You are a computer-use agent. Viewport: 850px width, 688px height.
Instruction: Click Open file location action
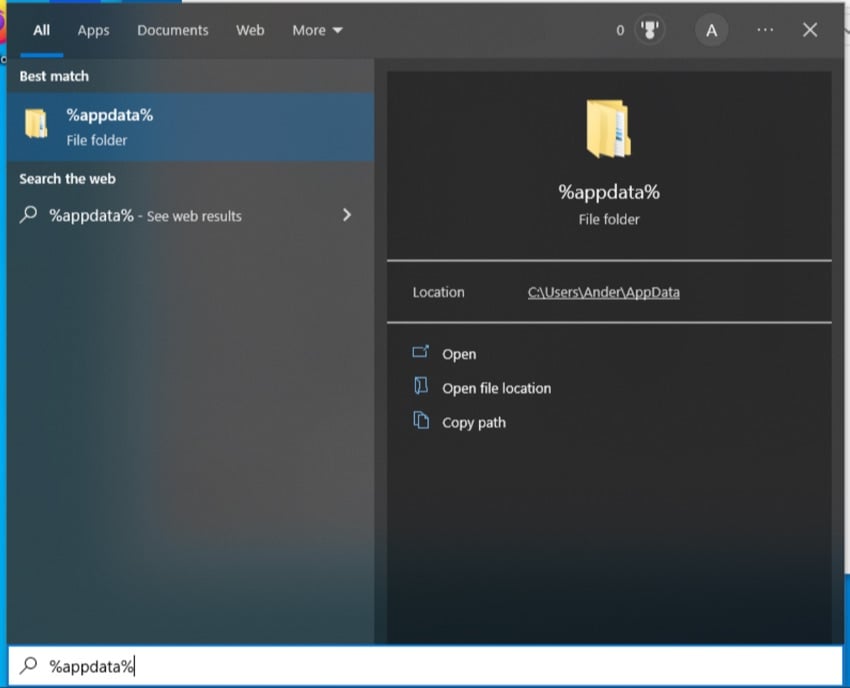tap(497, 388)
